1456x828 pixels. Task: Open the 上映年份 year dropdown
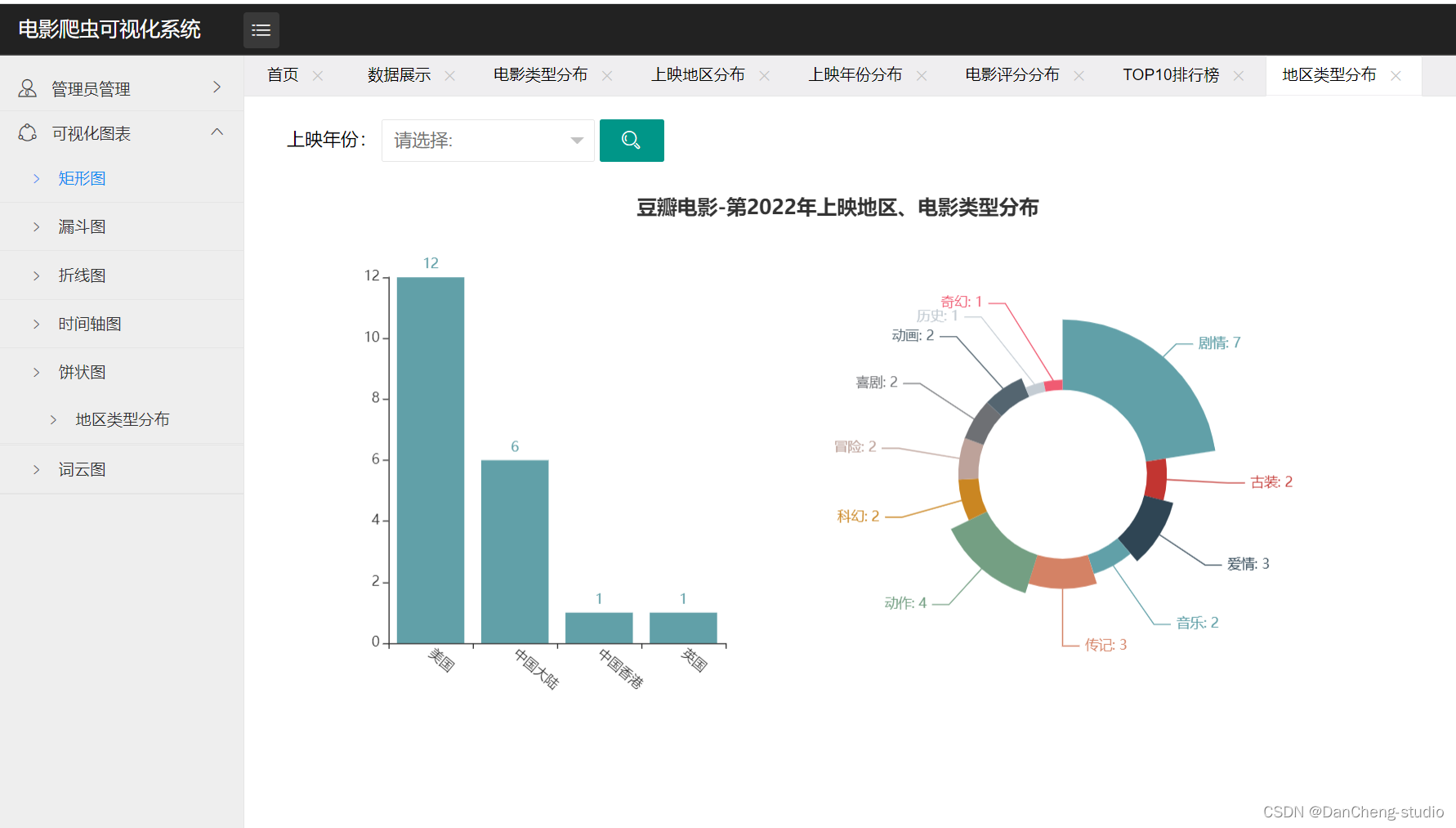tap(488, 141)
